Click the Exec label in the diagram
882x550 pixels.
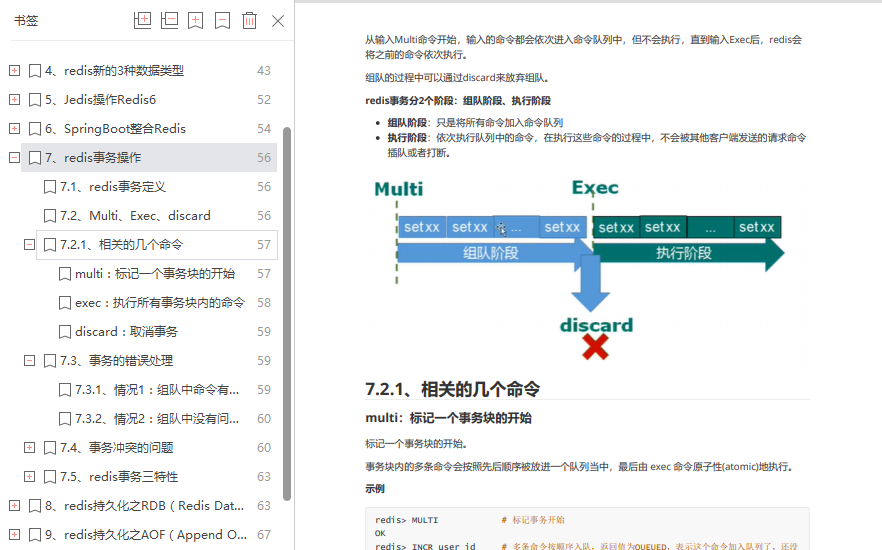click(x=595, y=187)
